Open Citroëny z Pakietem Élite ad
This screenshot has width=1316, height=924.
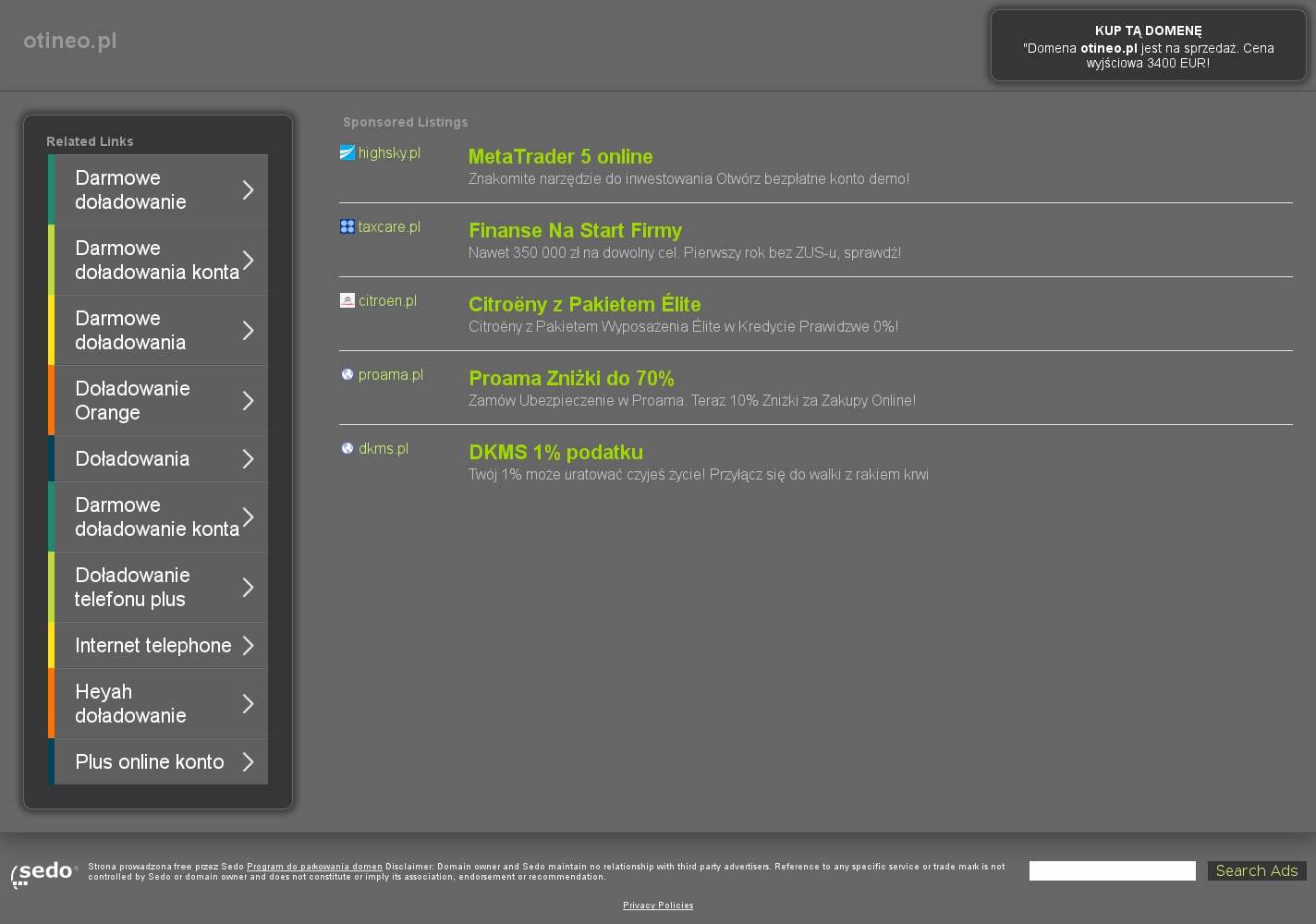584,305
